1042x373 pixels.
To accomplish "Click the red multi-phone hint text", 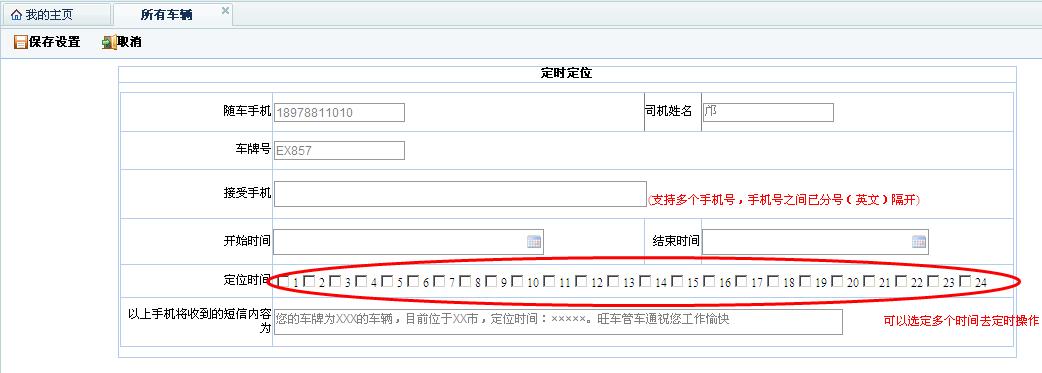I will coord(785,200).
